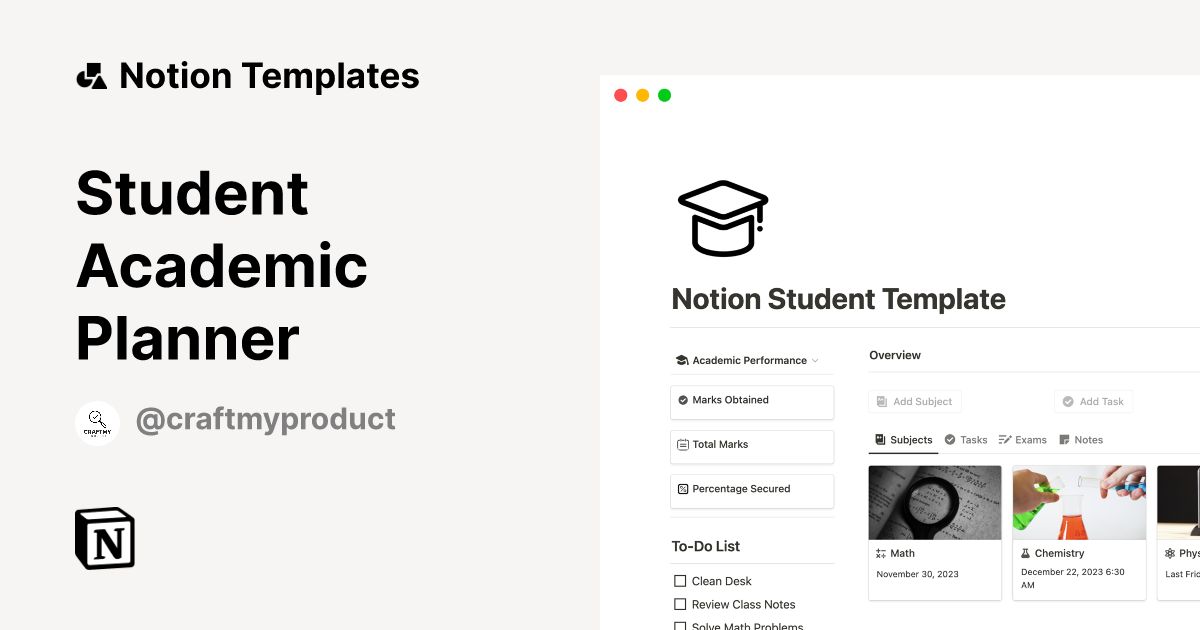Click the Add Task button
The height and width of the screenshot is (630, 1200).
coord(1093,401)
